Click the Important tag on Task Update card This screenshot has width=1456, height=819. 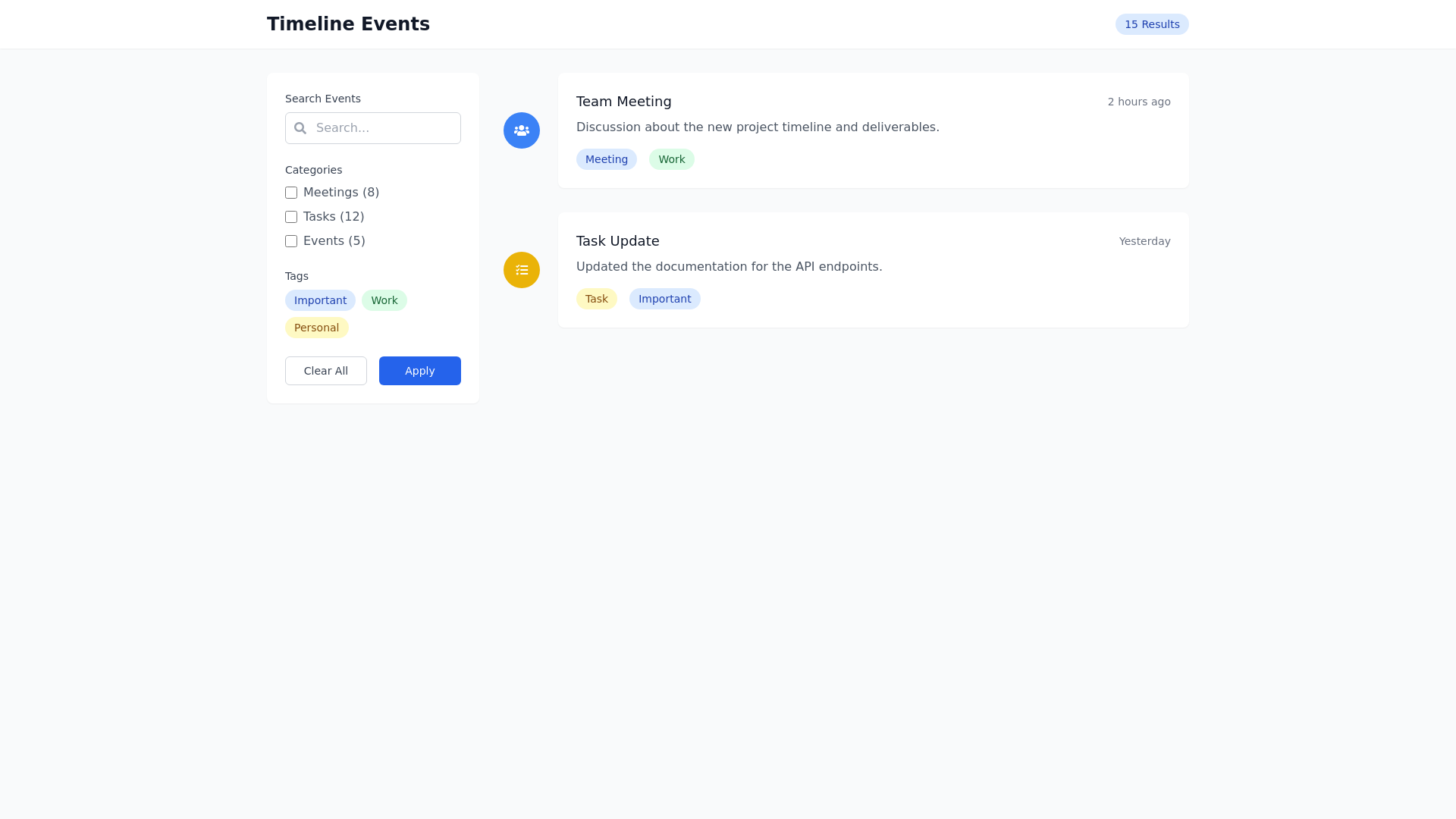[x=664, y=299]
